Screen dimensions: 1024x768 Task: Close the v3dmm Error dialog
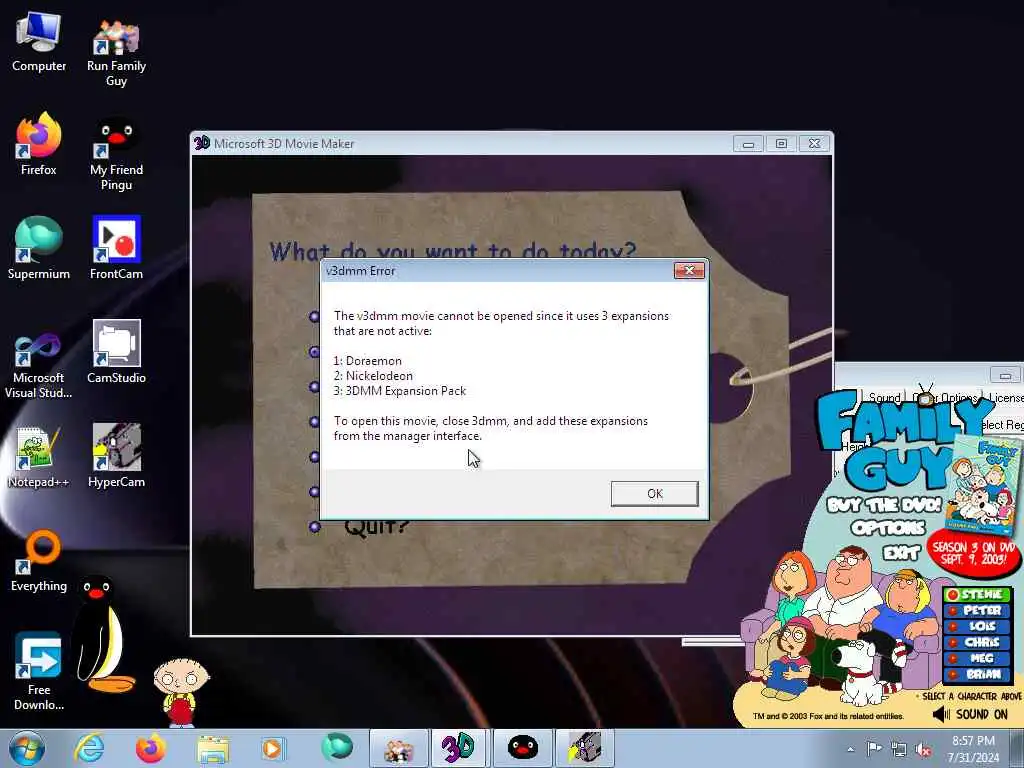click(x=689, y=270)
